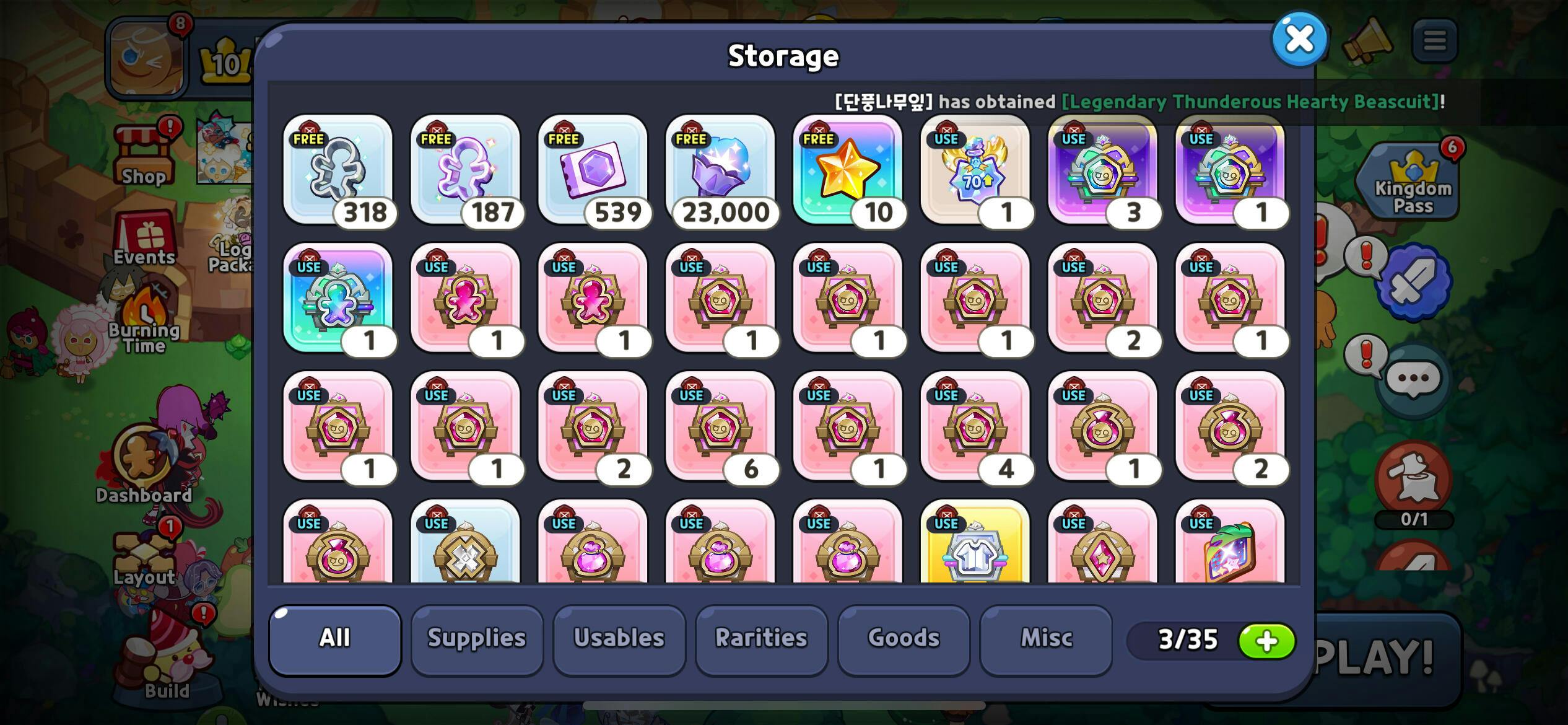Screen dimensions: 1568x725
Task: Open the chat speech bubble icon
Action: [1413, 378]
